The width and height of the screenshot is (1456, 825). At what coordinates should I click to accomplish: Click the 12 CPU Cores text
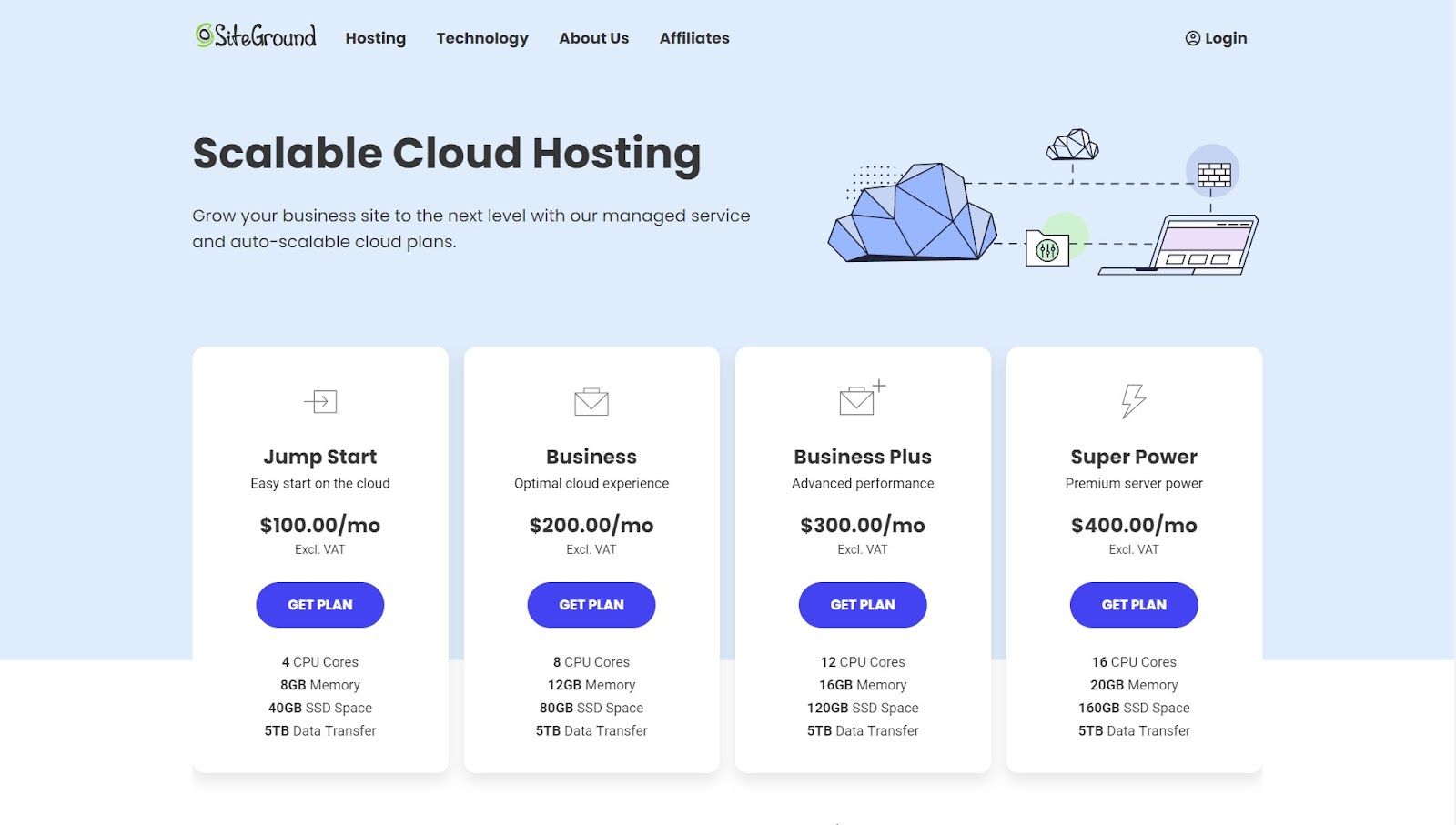pyautogui.click(x=863, y=662)
